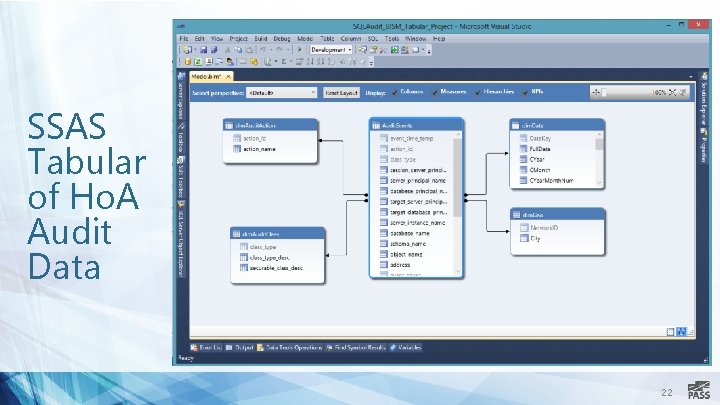Toggle the Hierarchies display checkbox
This screenshot has width=720, height=405.
click(x=478, y=92)
